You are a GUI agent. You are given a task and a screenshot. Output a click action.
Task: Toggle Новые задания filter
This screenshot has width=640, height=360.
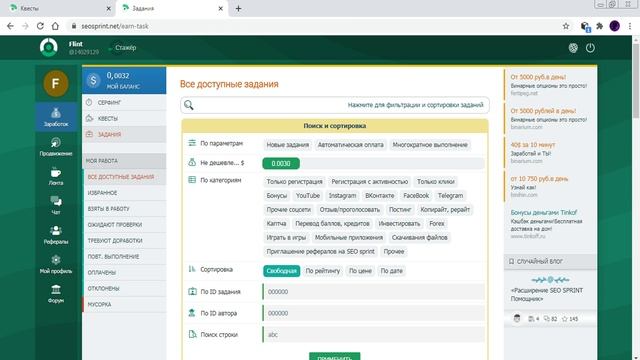pyautogui.click(x=287, y=145)
